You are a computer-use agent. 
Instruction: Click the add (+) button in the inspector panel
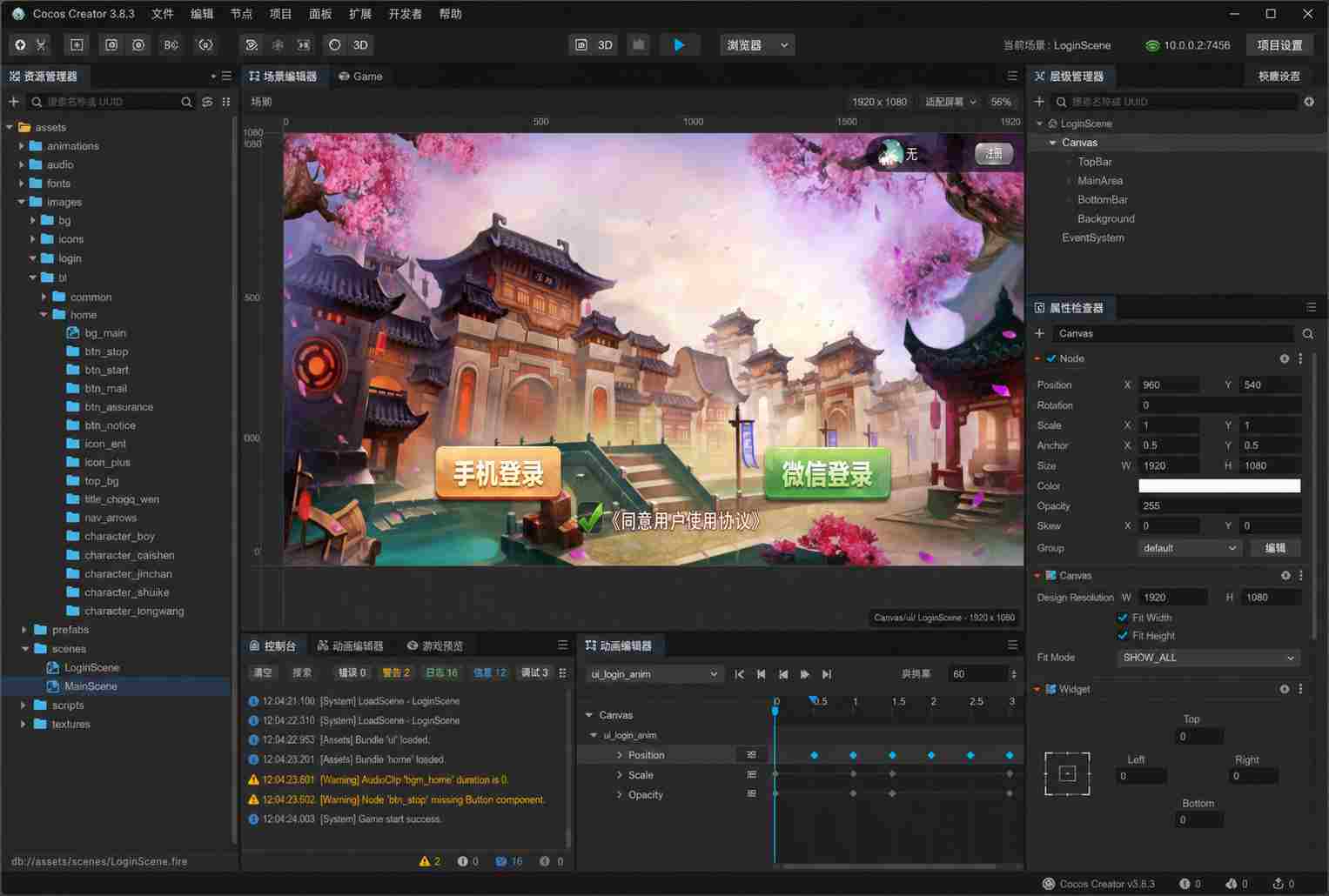point(1039,333)
